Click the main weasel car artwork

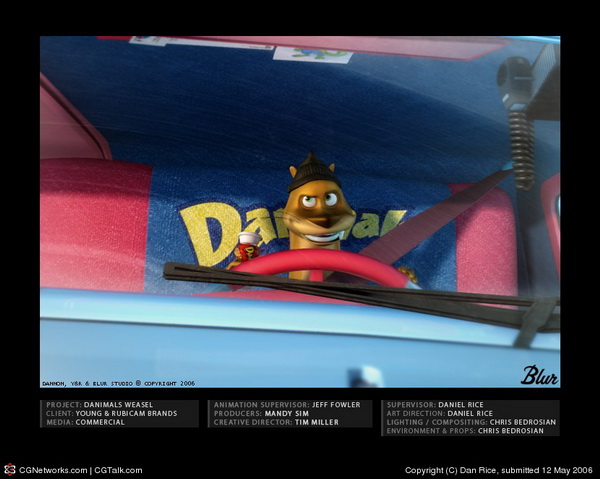[300, 212]
